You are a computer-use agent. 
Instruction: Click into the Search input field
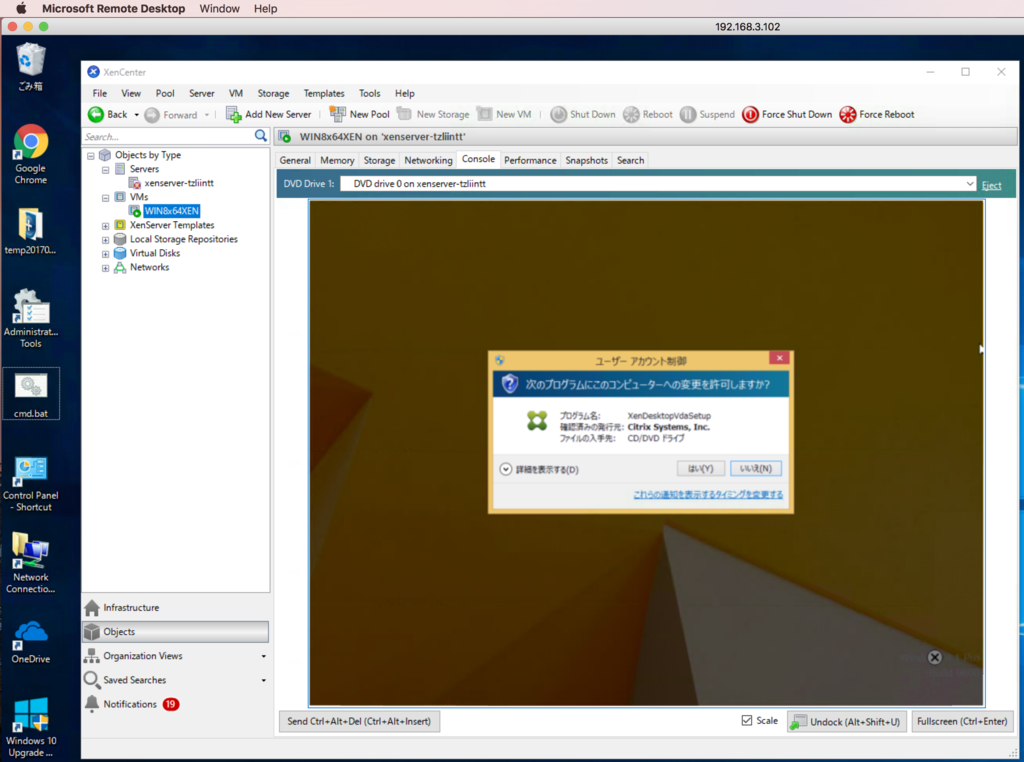pos(168,136)
